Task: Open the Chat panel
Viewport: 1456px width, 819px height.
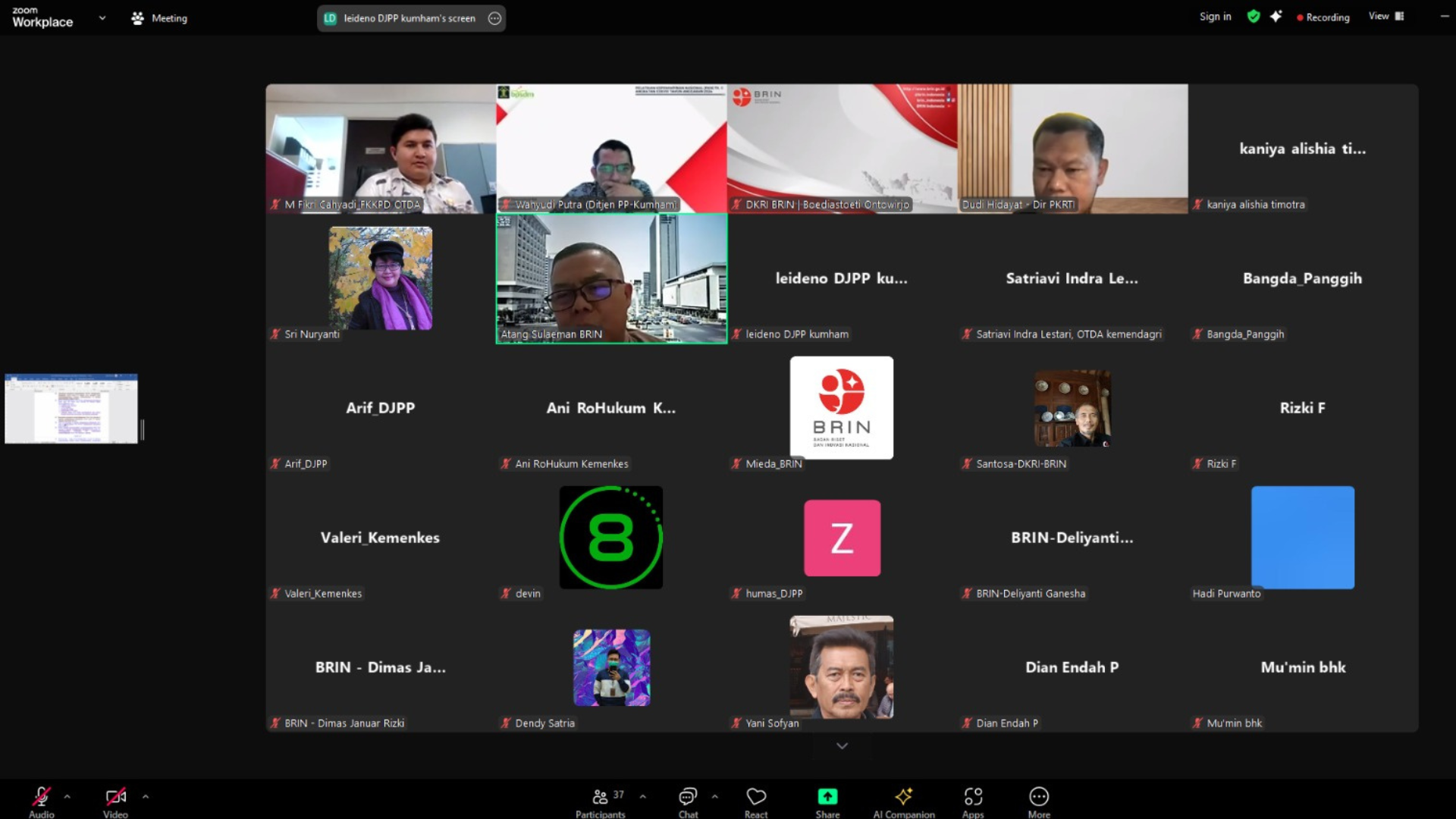Action: pyautogui.click(x=688, y=802)
